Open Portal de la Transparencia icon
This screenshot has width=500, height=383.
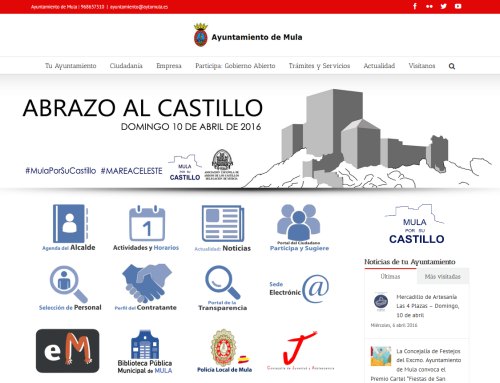(223, 288)
